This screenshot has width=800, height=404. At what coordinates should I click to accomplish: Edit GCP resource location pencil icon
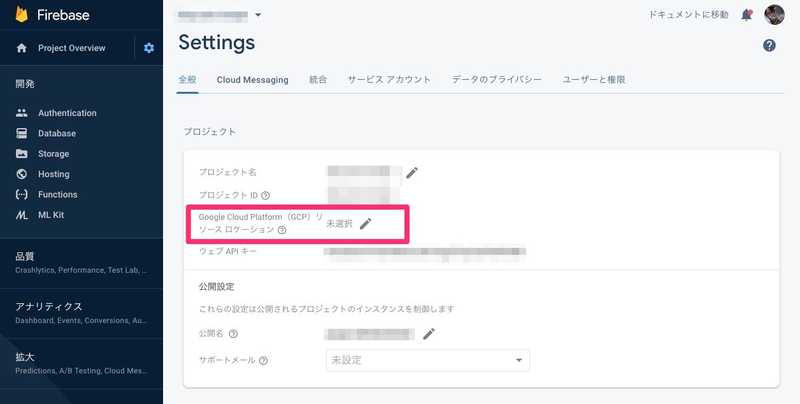coord(365,223)
